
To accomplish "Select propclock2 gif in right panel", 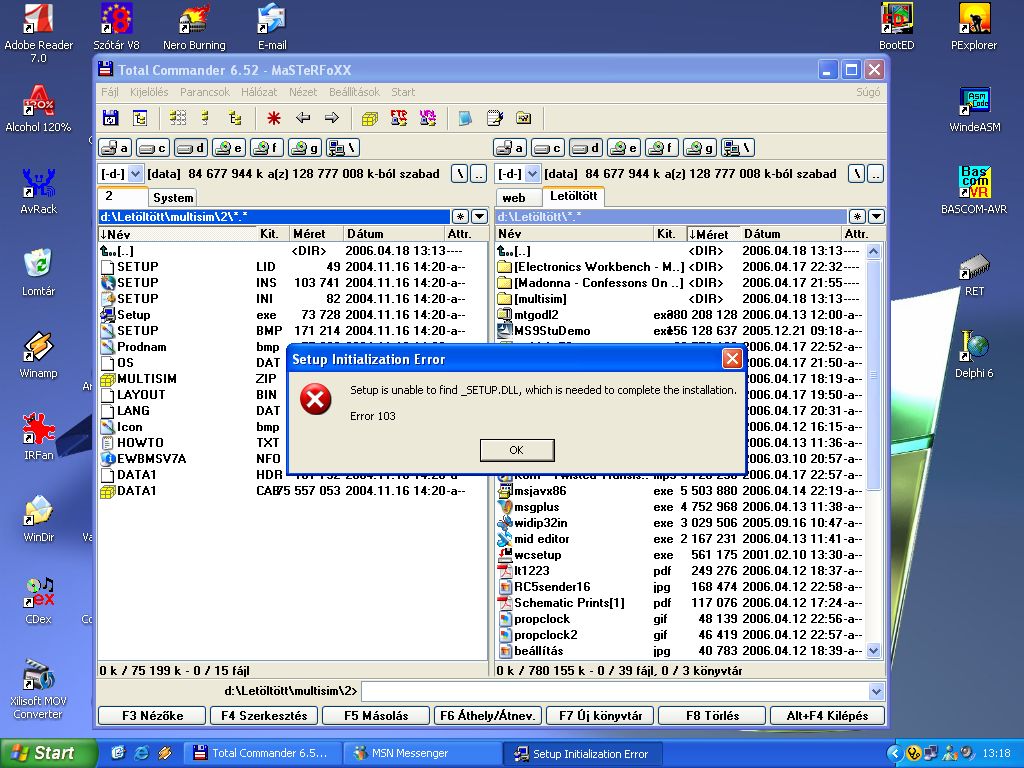I will click(x=680, y=635).
